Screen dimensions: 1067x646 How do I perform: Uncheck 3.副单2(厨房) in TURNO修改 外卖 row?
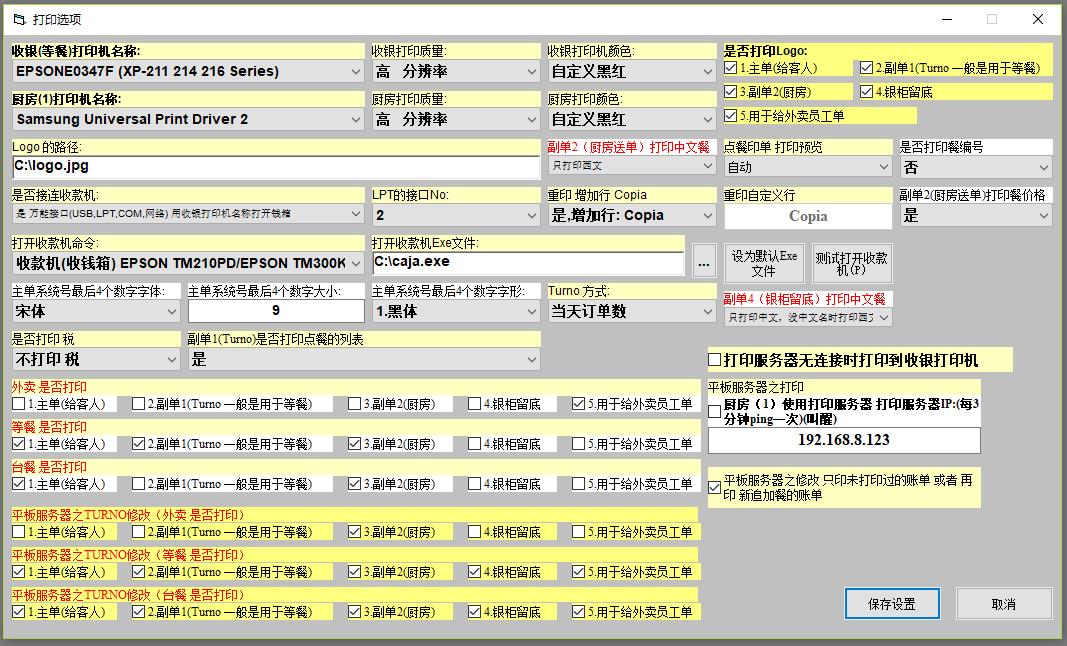[x=355, y=532]
